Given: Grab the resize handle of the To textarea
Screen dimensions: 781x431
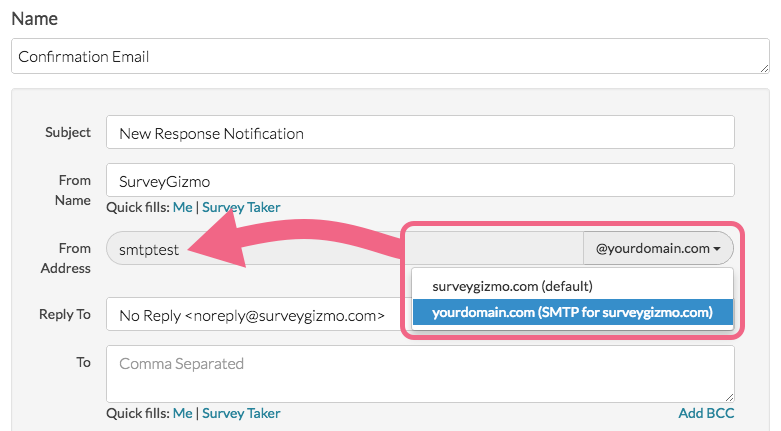Looking at the screenshot, I should 729,396.
